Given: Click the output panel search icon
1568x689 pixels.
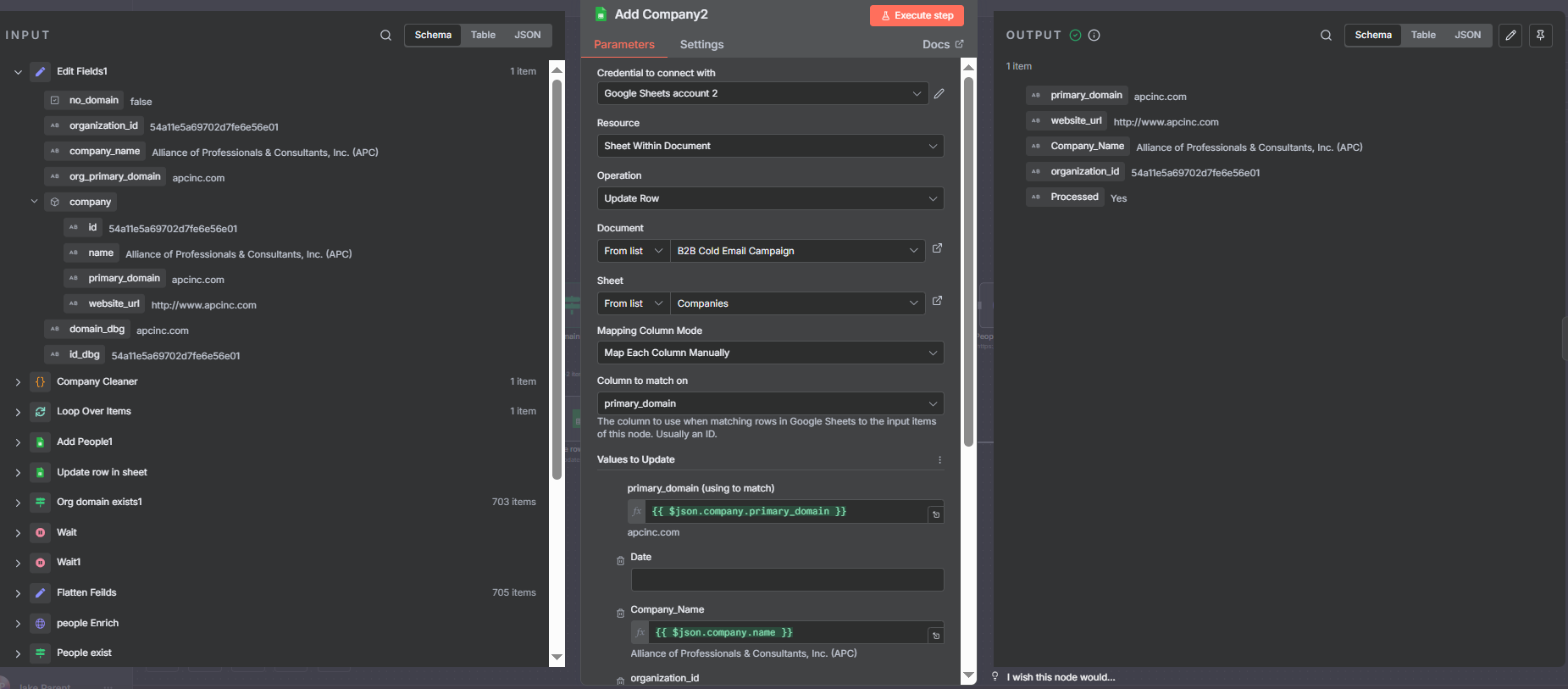Looking at the screenshot, I should (1326, 36).
